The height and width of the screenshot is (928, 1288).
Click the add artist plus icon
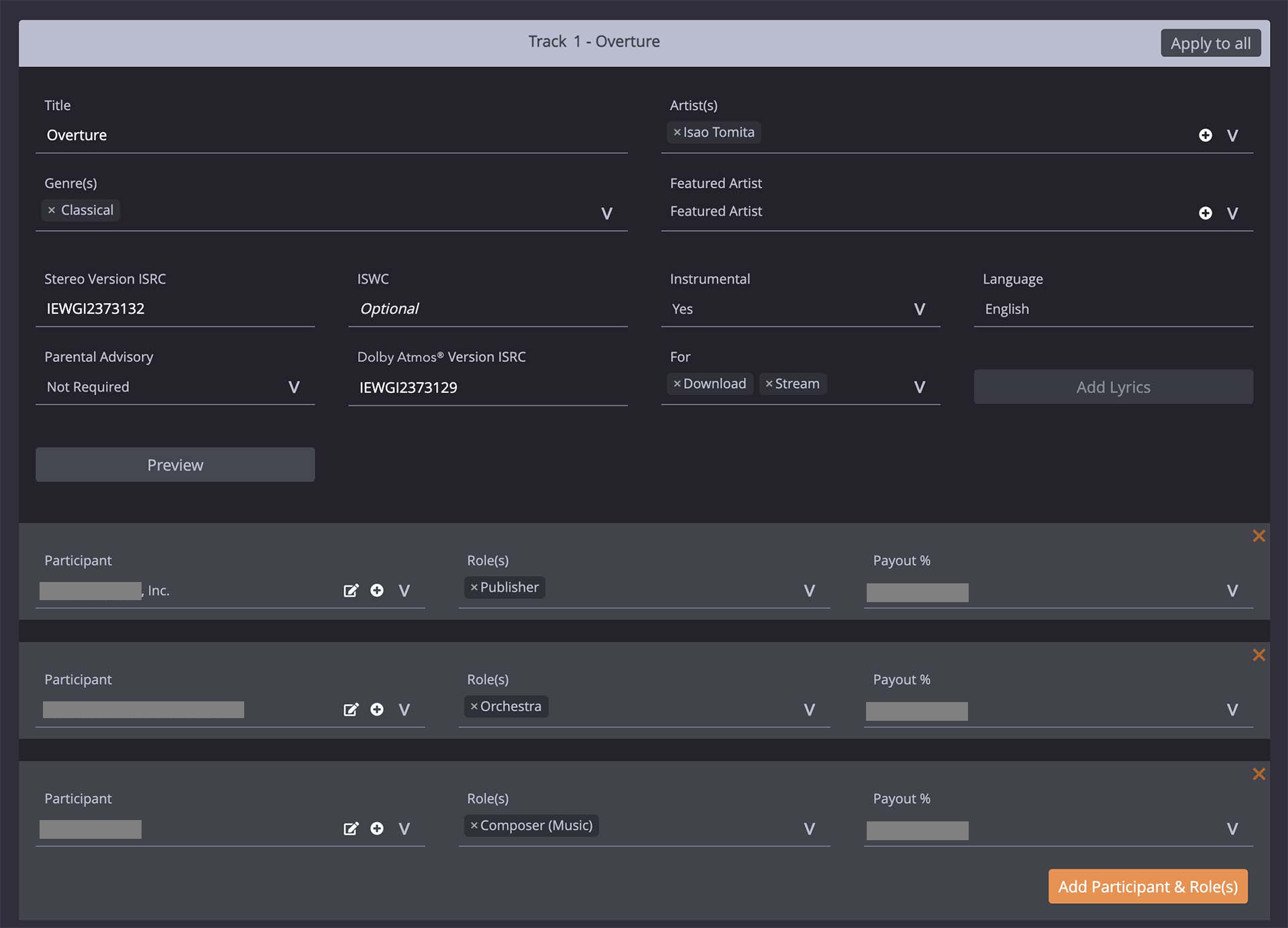pos(1205,135)
